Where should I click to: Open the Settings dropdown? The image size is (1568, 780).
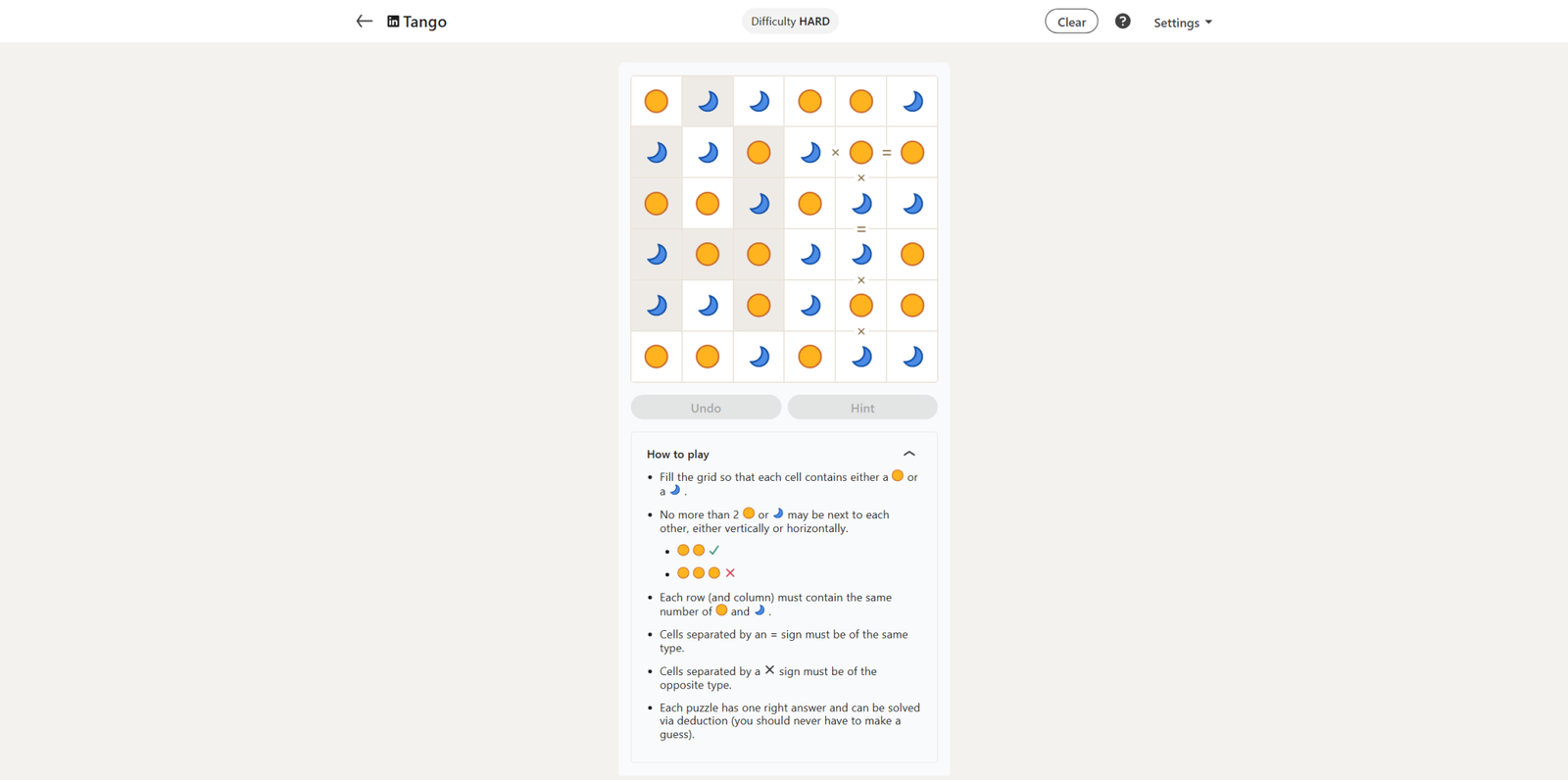[x=1182, y=23]
